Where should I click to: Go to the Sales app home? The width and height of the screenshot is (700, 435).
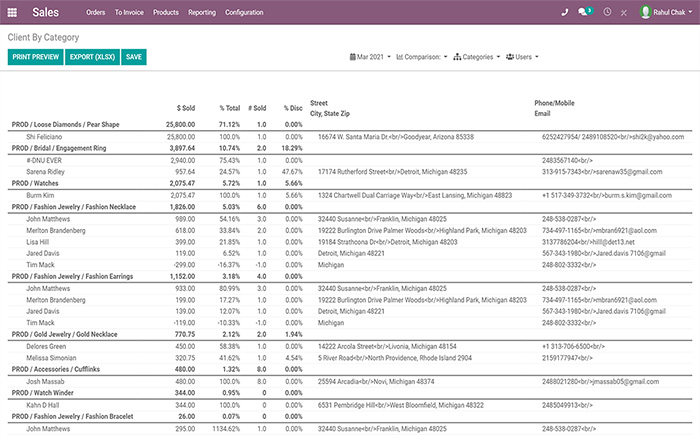pos(46,12)
